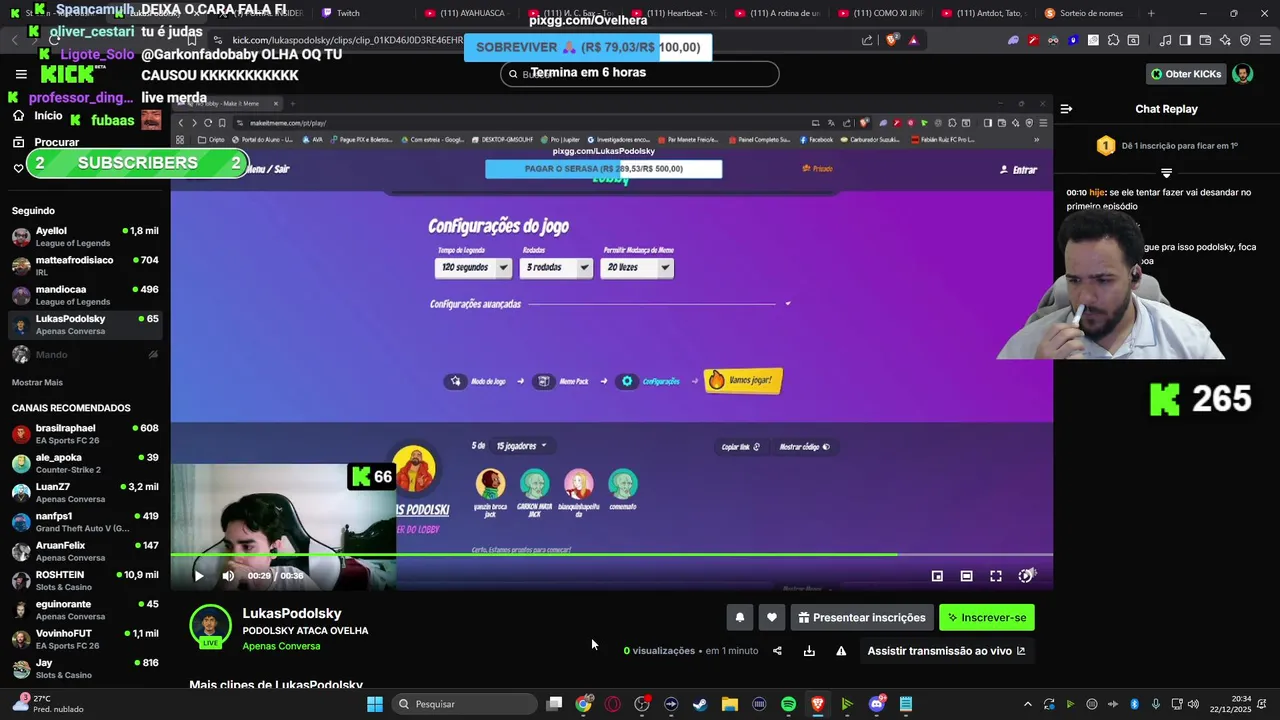Open the Kick hamburger sidebar menu

click(21, 74)
